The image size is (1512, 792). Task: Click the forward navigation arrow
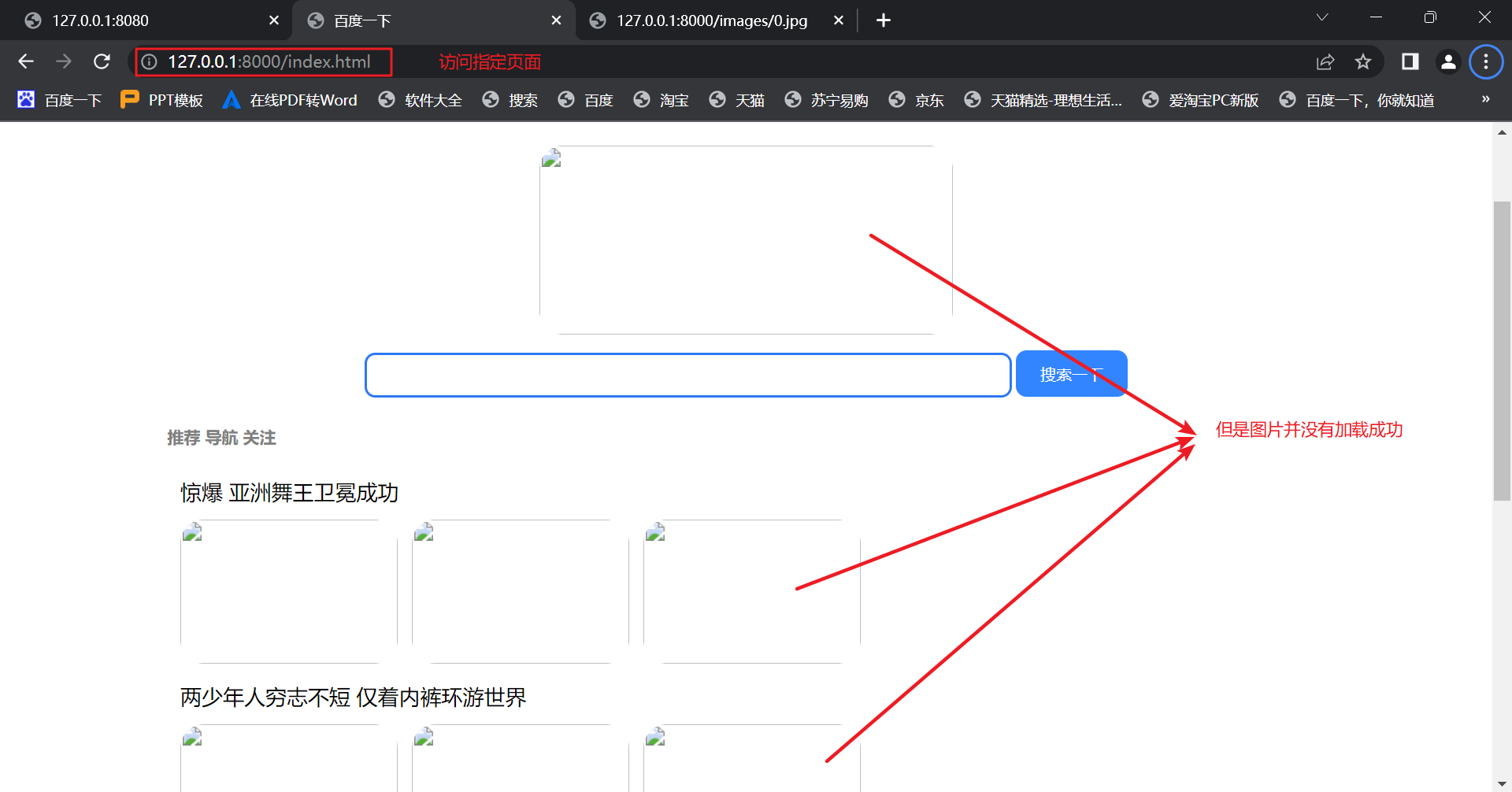64,61
